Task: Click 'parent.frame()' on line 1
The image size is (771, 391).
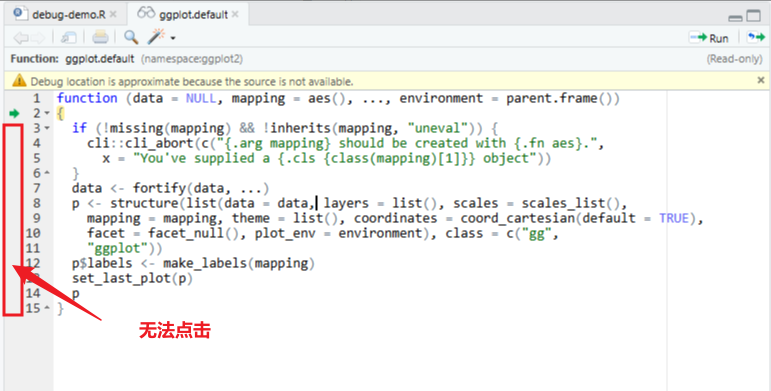Action: coord(559,98)
